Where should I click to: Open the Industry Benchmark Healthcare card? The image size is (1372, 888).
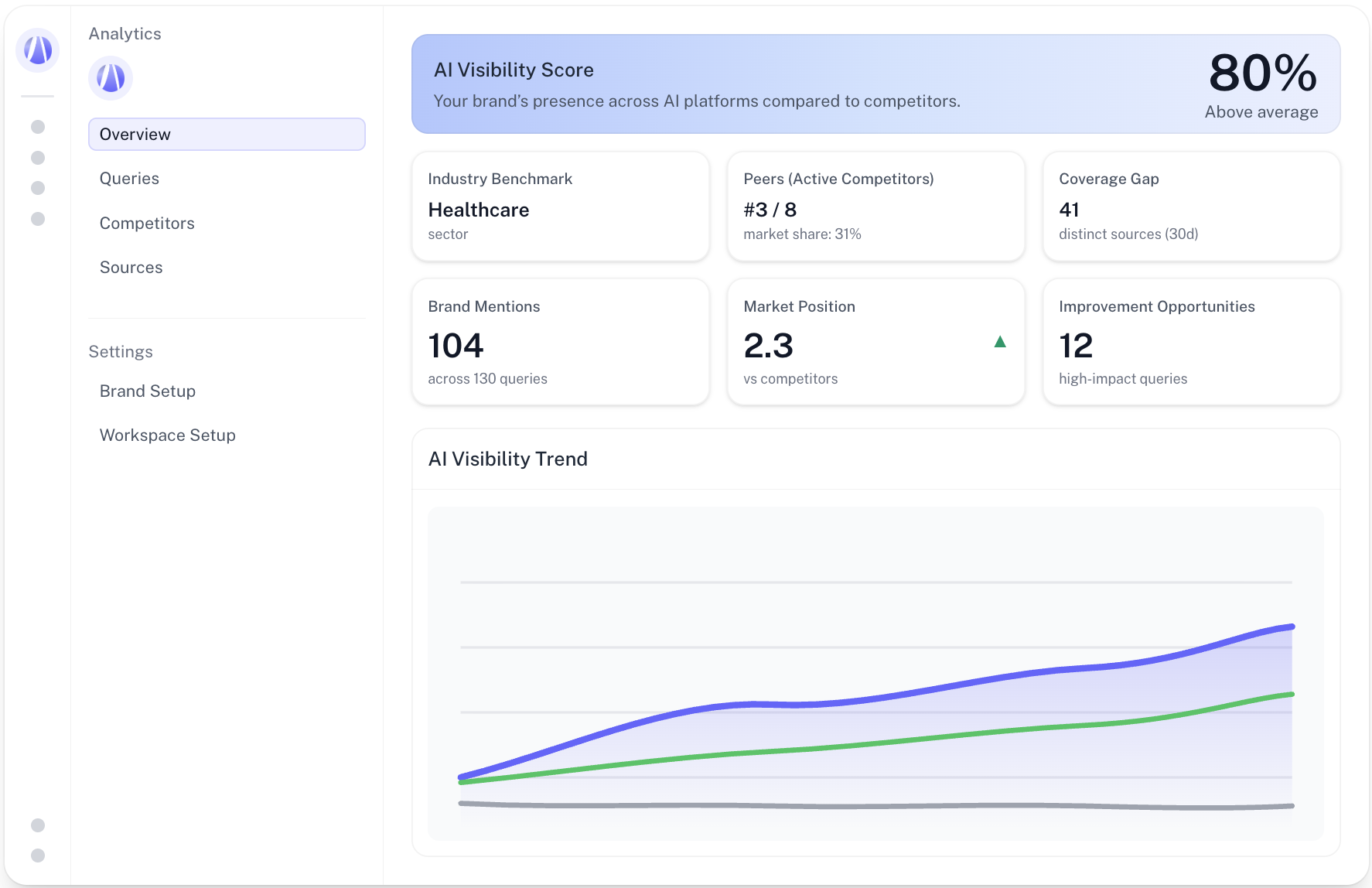pyautogui.click(x=560, y=207)
